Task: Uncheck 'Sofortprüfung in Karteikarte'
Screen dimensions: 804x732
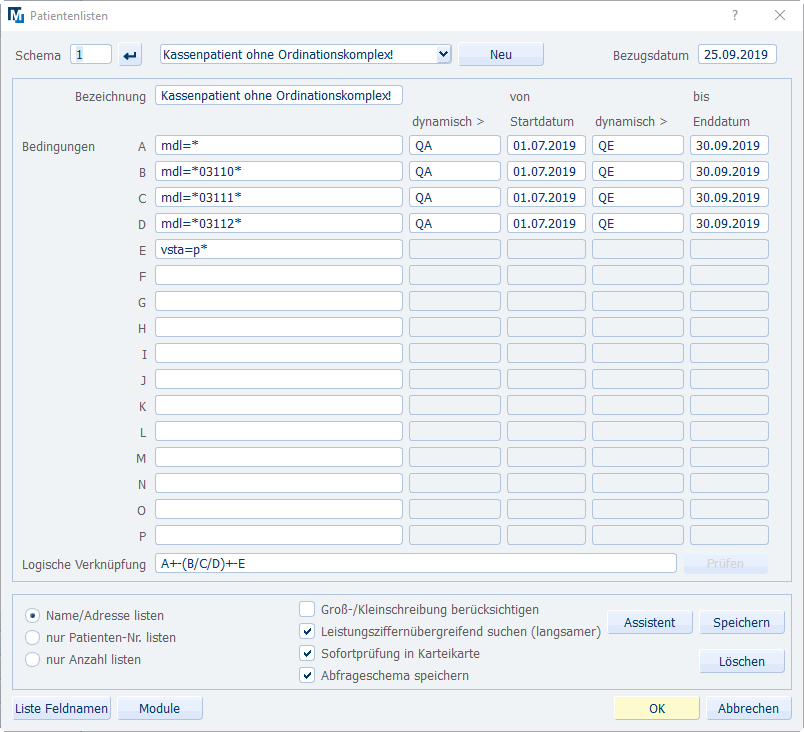Action: [x=308, y=653]
